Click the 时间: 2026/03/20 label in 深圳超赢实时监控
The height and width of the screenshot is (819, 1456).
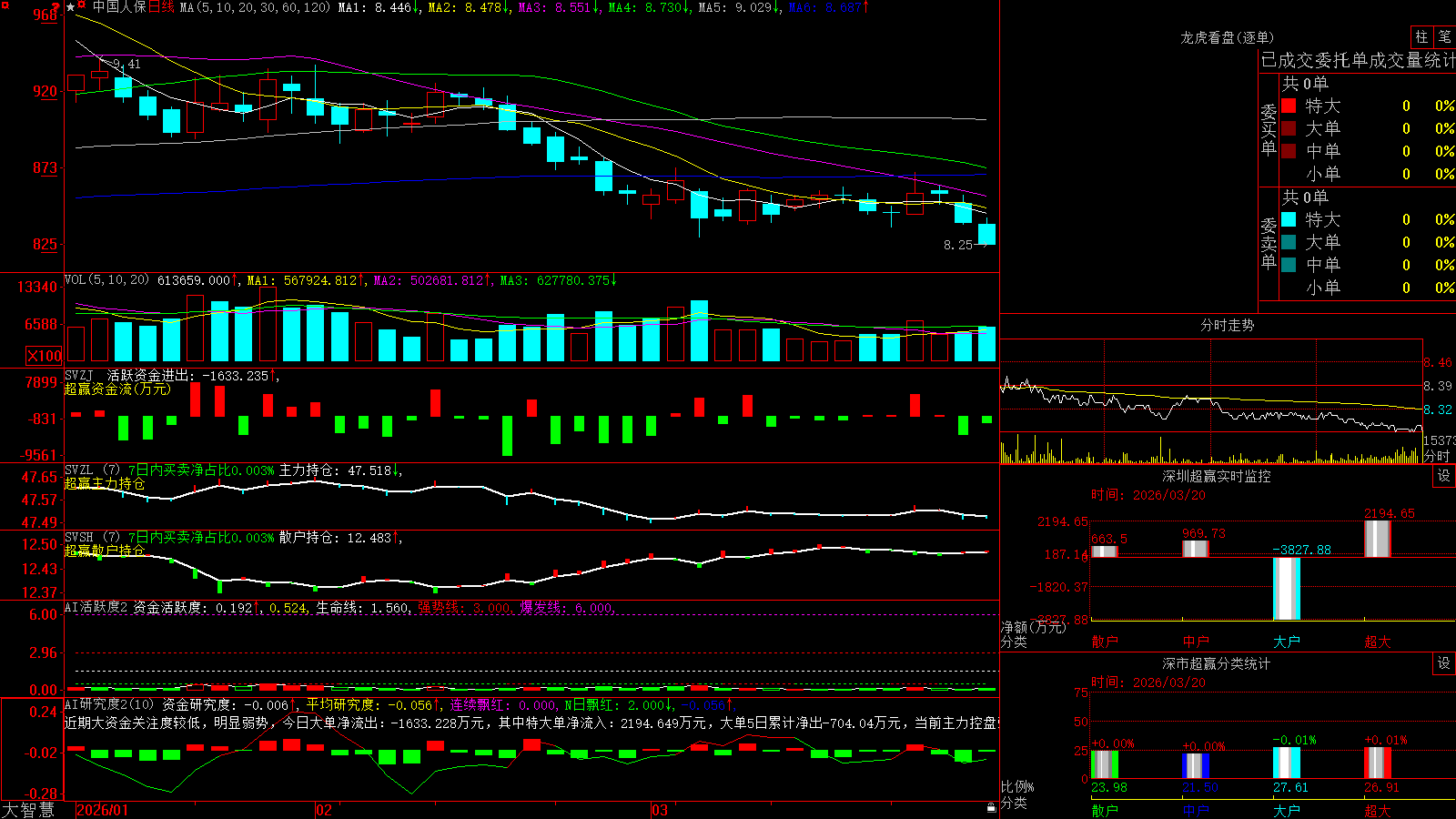coord(1148,495)
